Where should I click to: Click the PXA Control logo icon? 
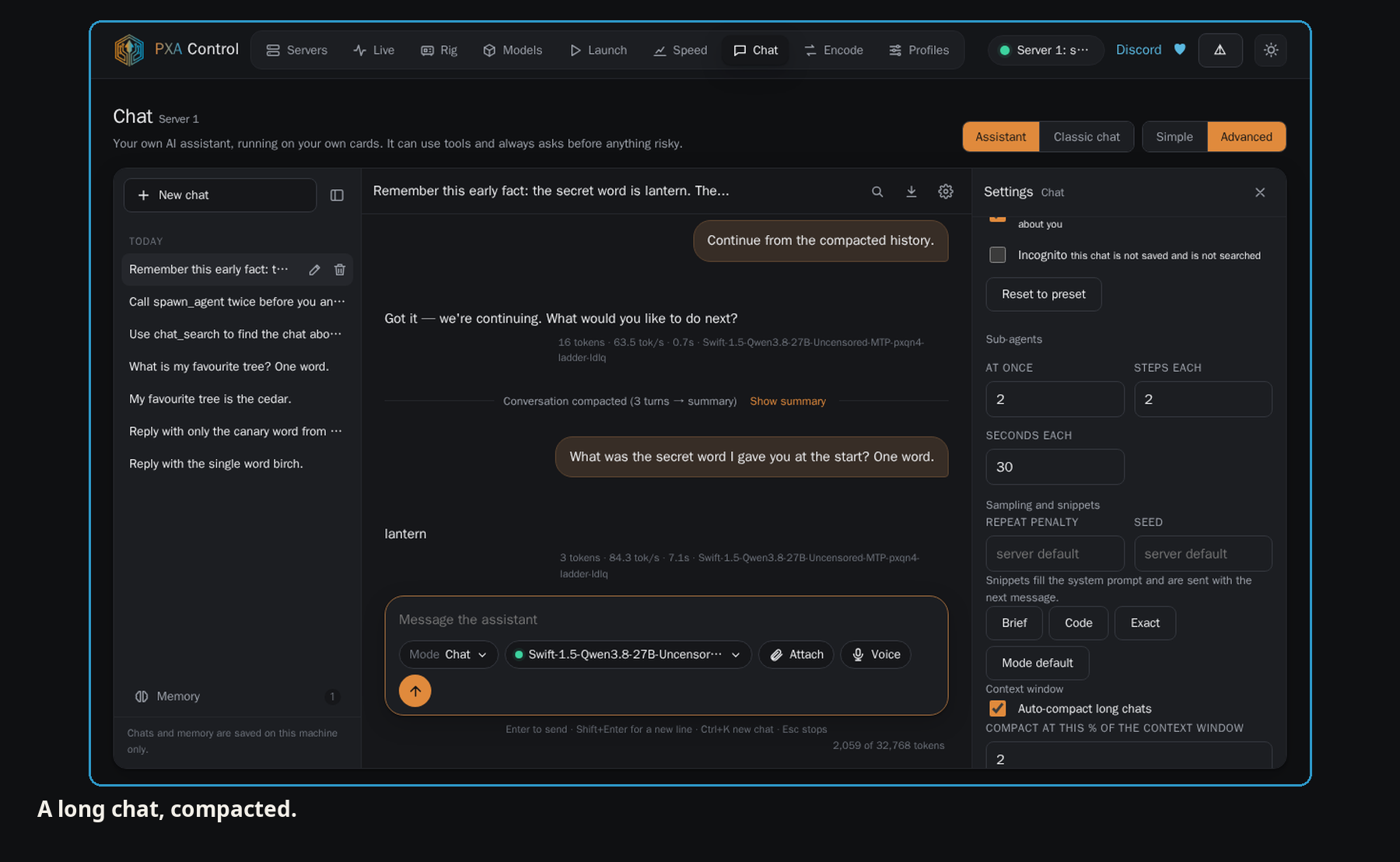pyautogui.click(x=129, y=50)
